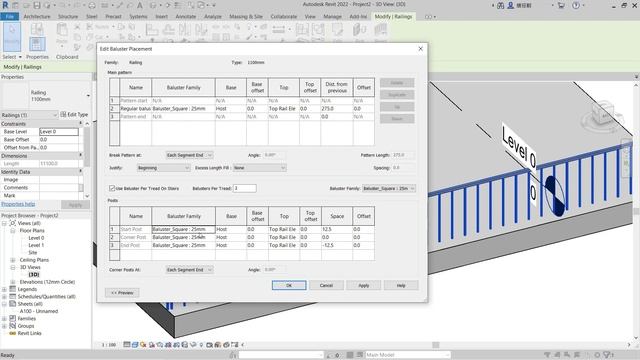The width and height of the screenshot is (640, 360).
Task: Click the Base Level value field in Properties
Action: tap(59, 131)
